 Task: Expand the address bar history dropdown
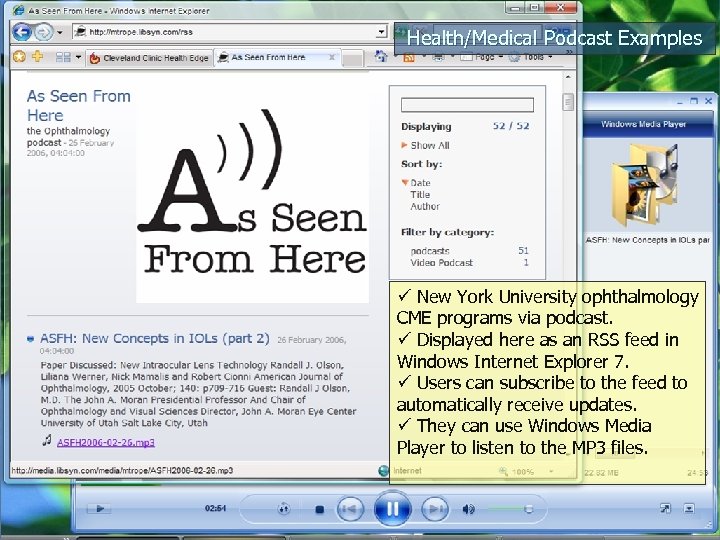[381, 32]
